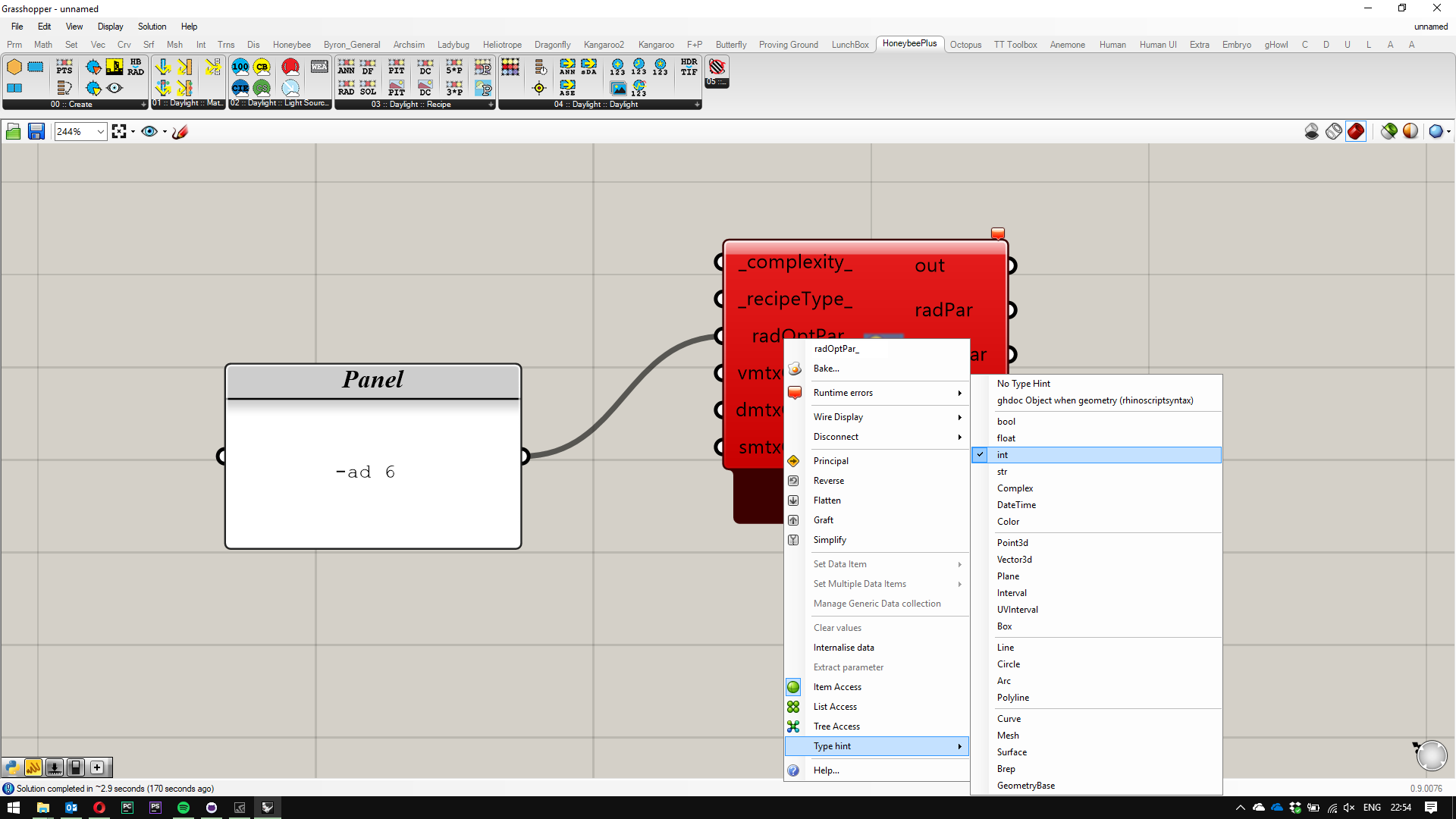
Task: Click Internalise data in the context menu
Action: tap(843, 647)
